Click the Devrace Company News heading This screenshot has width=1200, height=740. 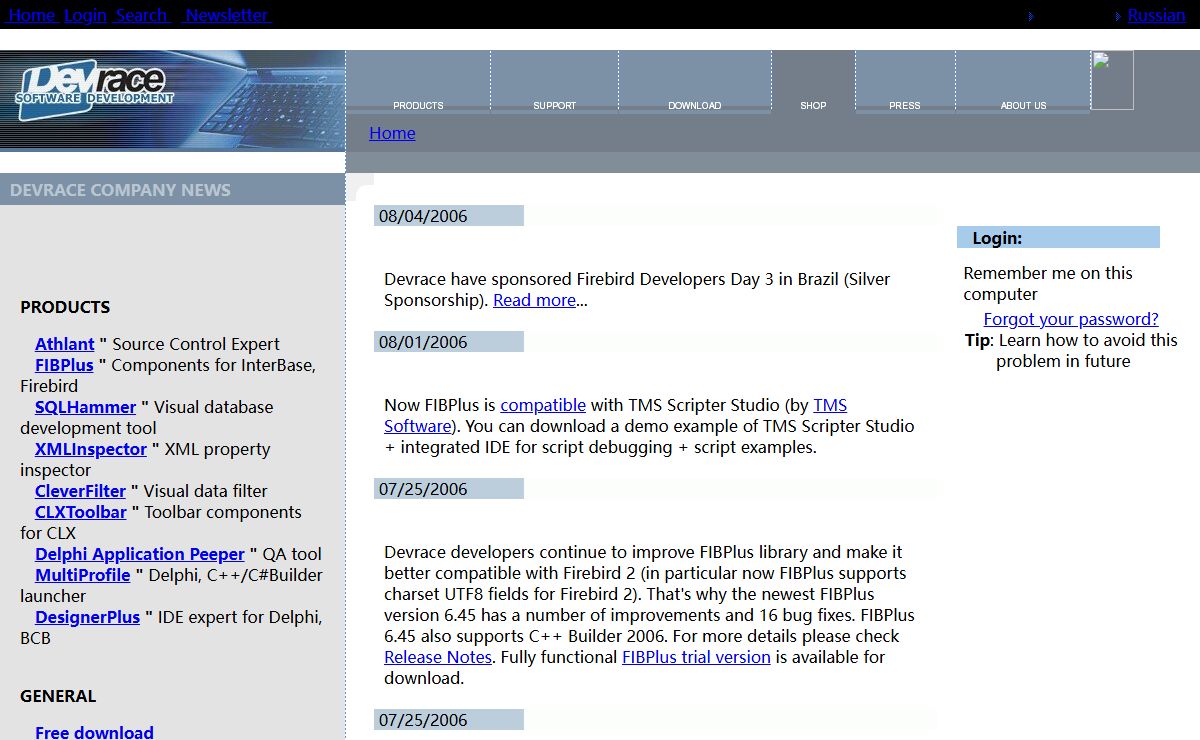pyautogui.click(x=120, y=190)
